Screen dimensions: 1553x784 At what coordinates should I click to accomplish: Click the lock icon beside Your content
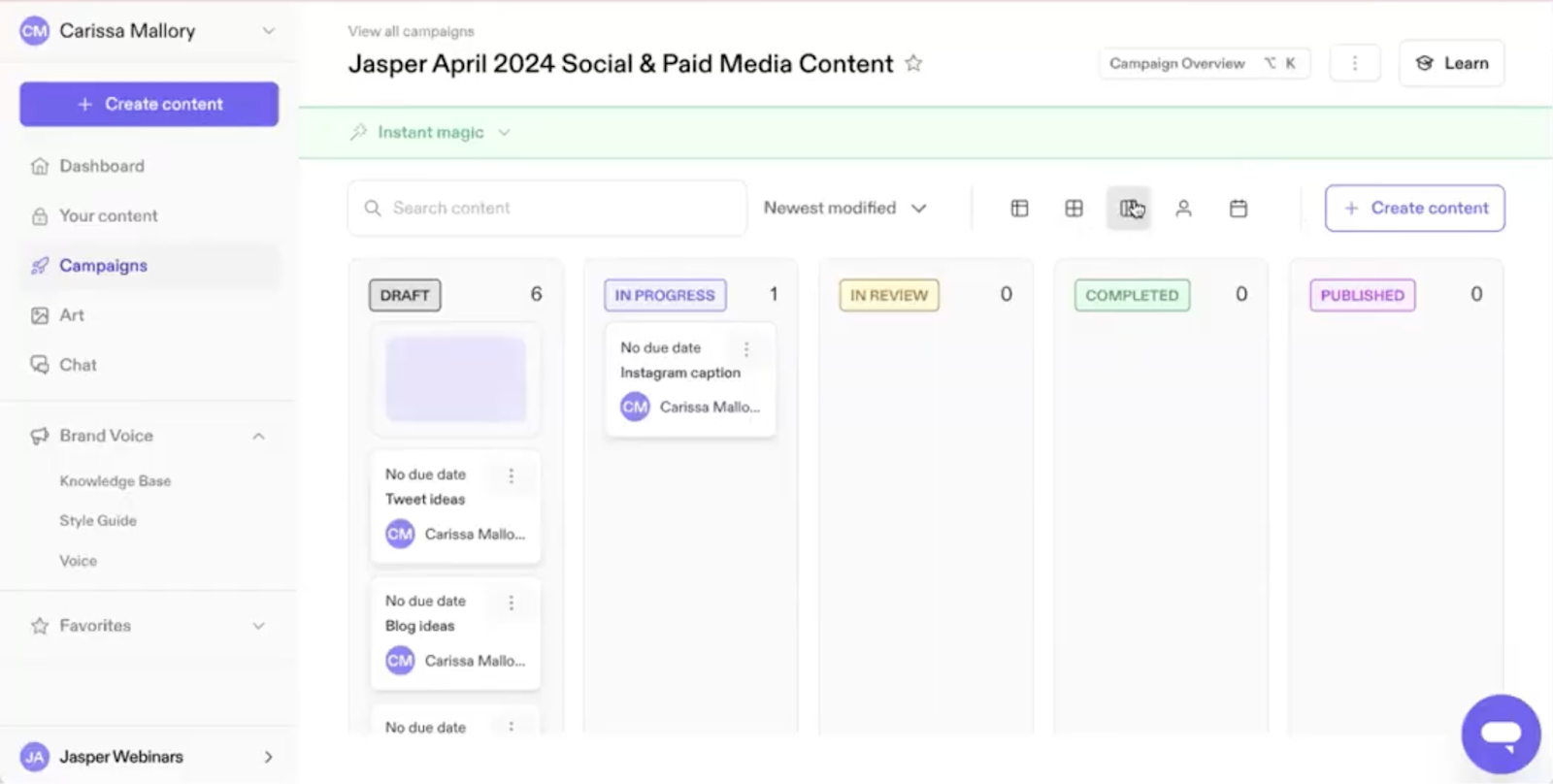40,215
